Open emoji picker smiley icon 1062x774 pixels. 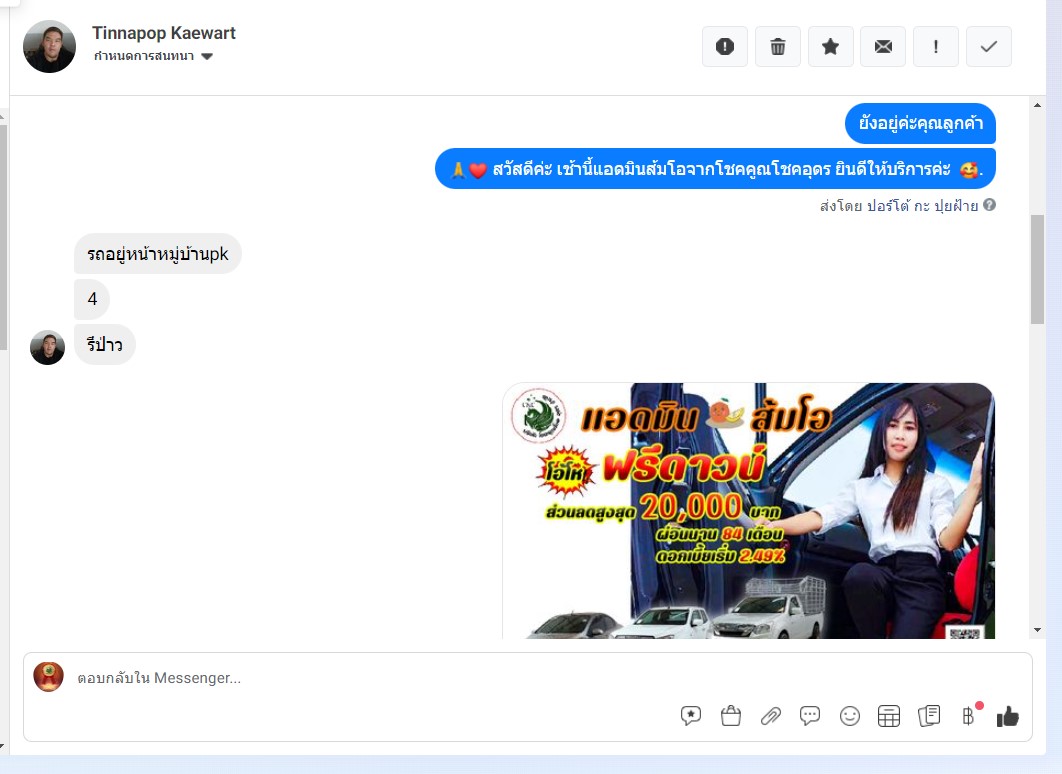(849, 716)
